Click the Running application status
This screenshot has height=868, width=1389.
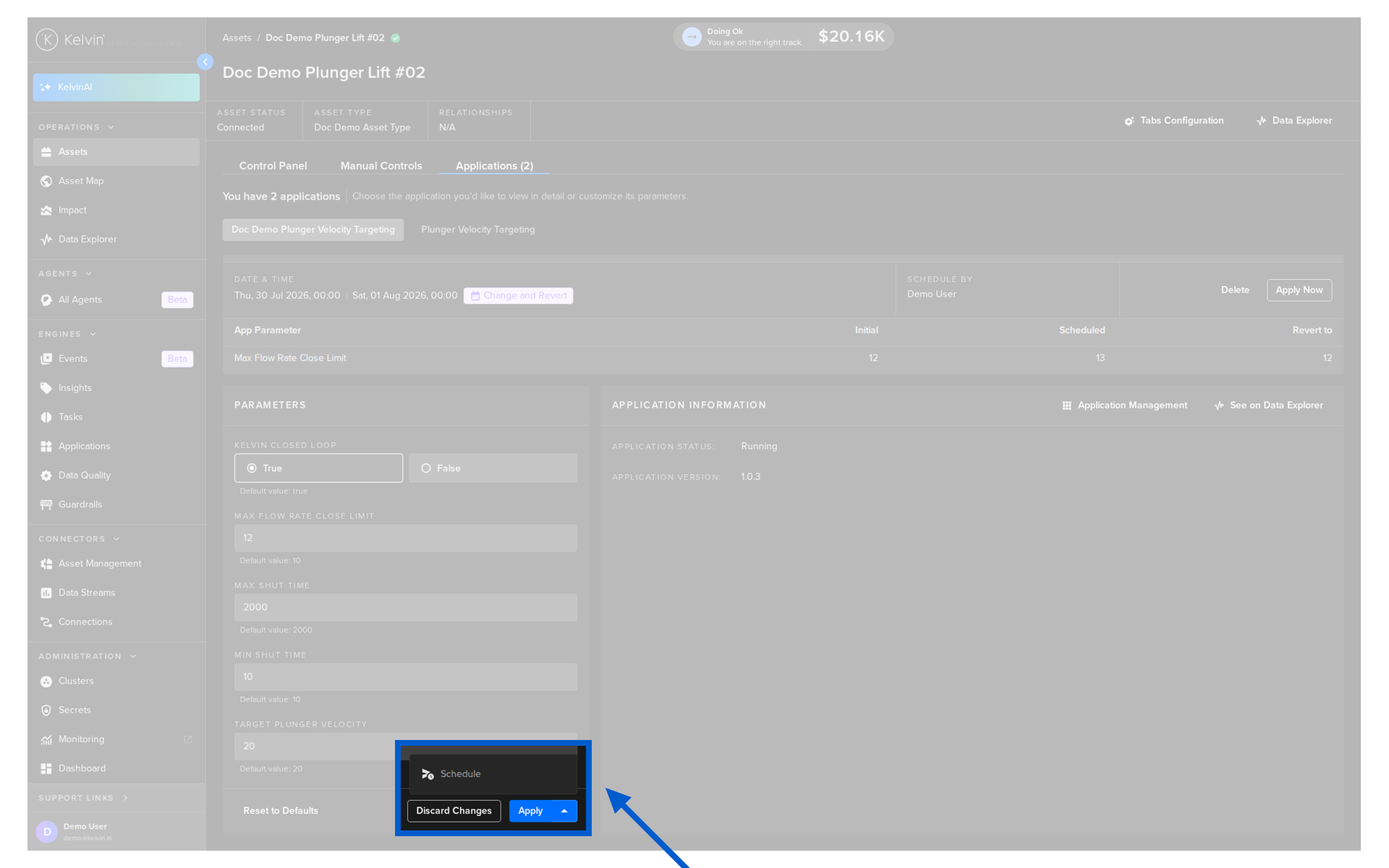coord(759,446)
